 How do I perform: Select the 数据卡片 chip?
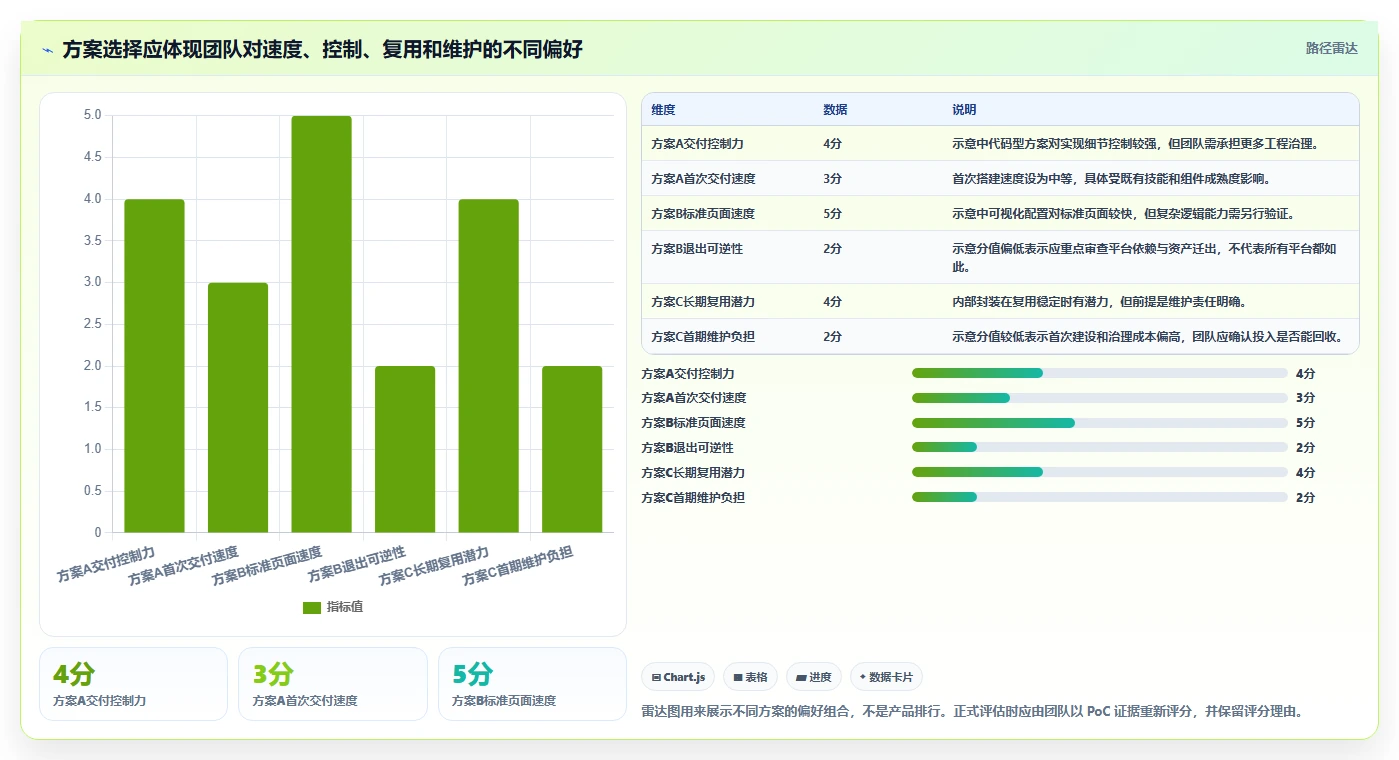tap(886, 677)
